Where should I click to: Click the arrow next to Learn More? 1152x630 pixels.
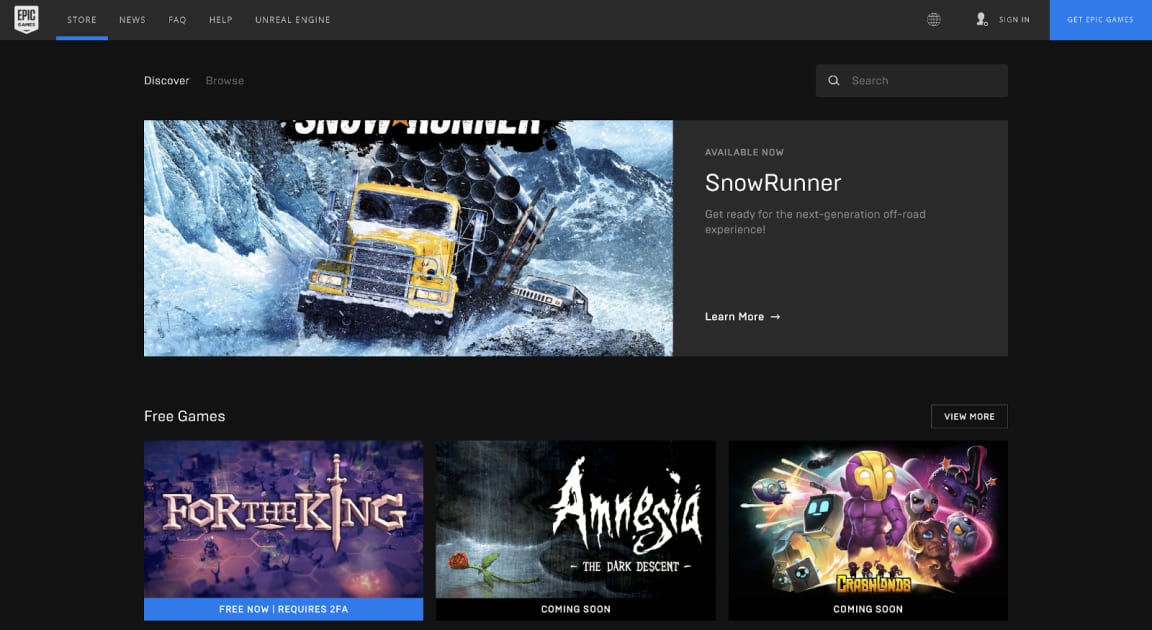pyautogui.click(x=775, y=317)
